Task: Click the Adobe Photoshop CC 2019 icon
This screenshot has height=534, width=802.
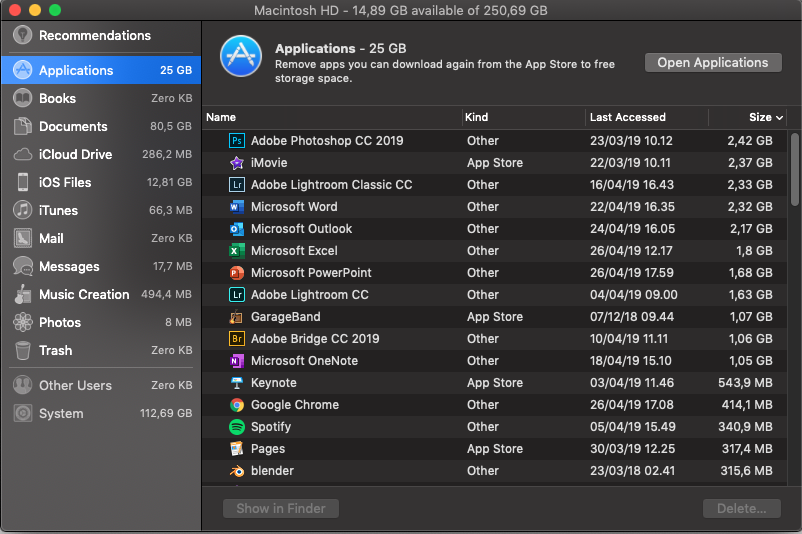Action: click(x=237, y=141)
